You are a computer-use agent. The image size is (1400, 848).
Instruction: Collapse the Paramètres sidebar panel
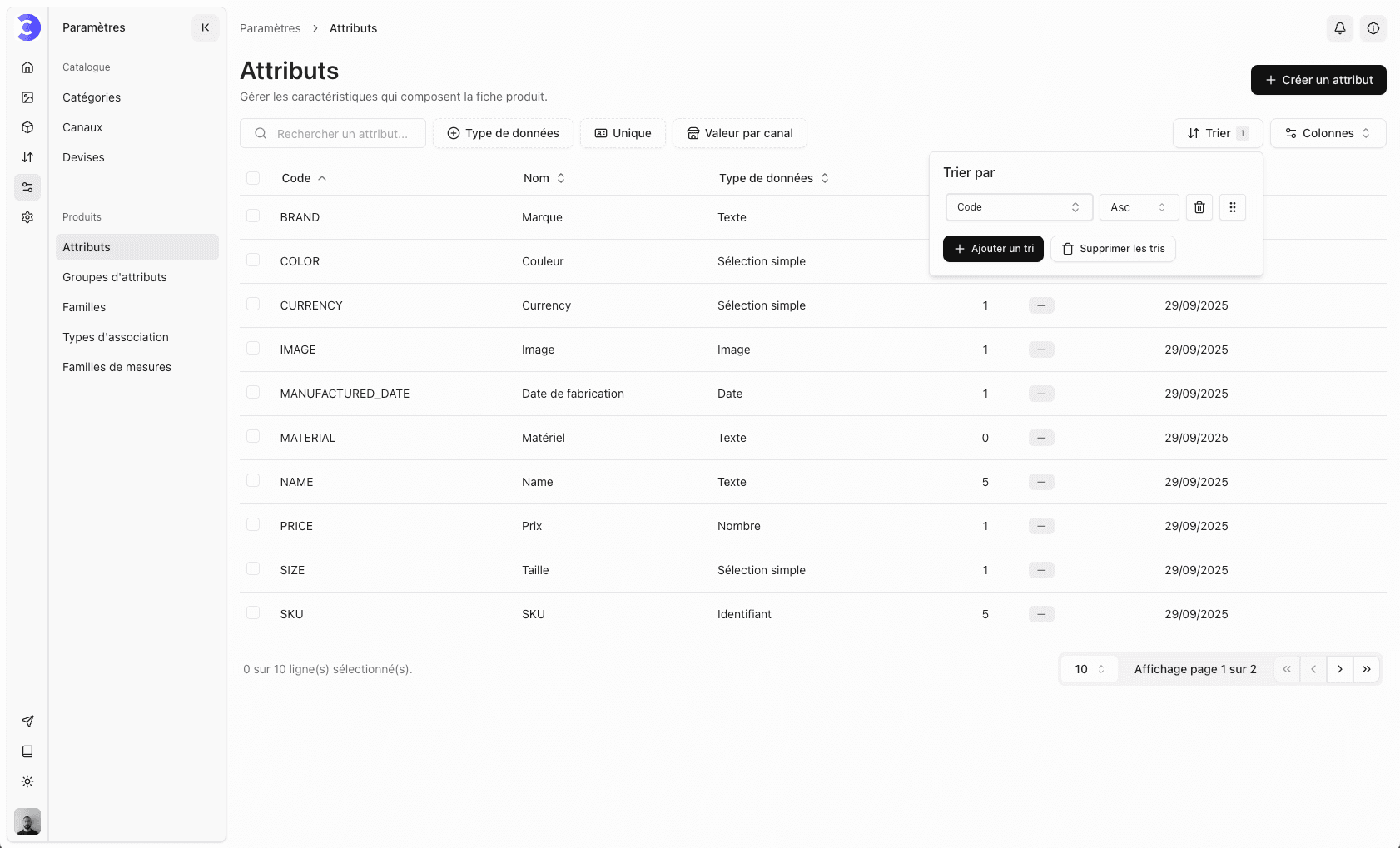(x=206, y=27)
